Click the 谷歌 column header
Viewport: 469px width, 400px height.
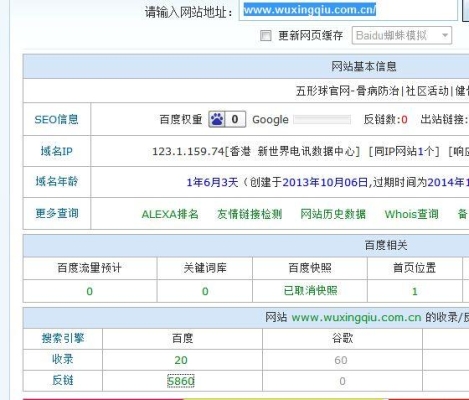[342, 338]
